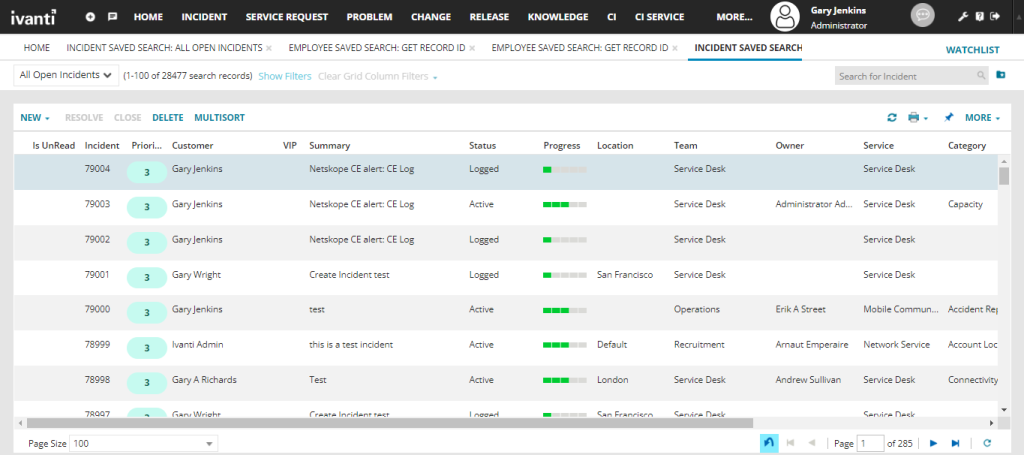The height and width of the screenshot is (470, 1024).
Task: Close the first Employee Get Record ID tab
Action: [472, 48]
